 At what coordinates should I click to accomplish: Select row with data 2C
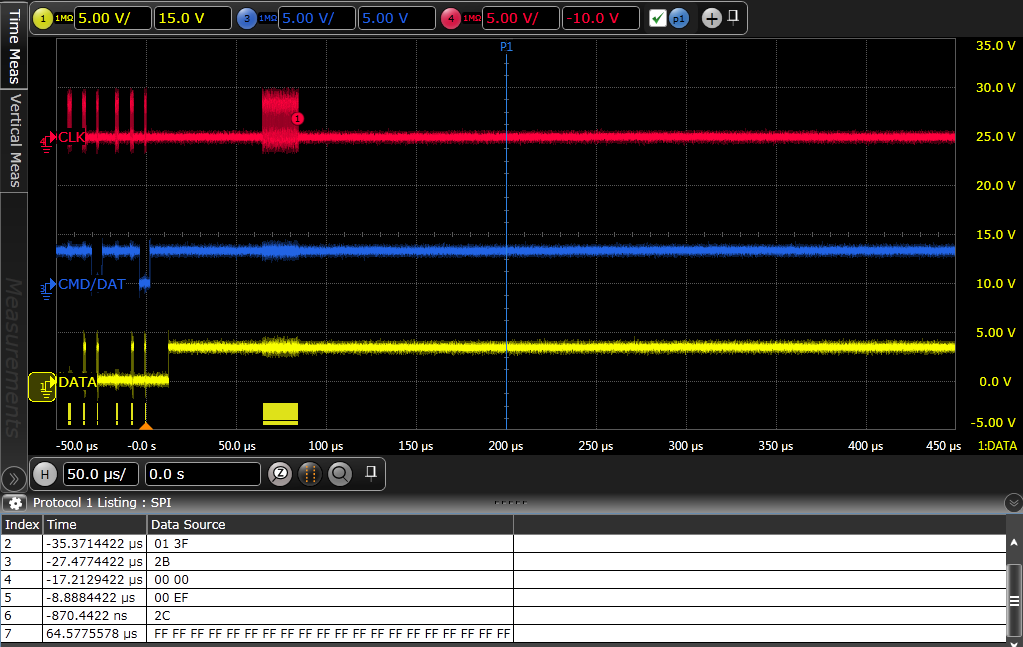click(504, 616)
